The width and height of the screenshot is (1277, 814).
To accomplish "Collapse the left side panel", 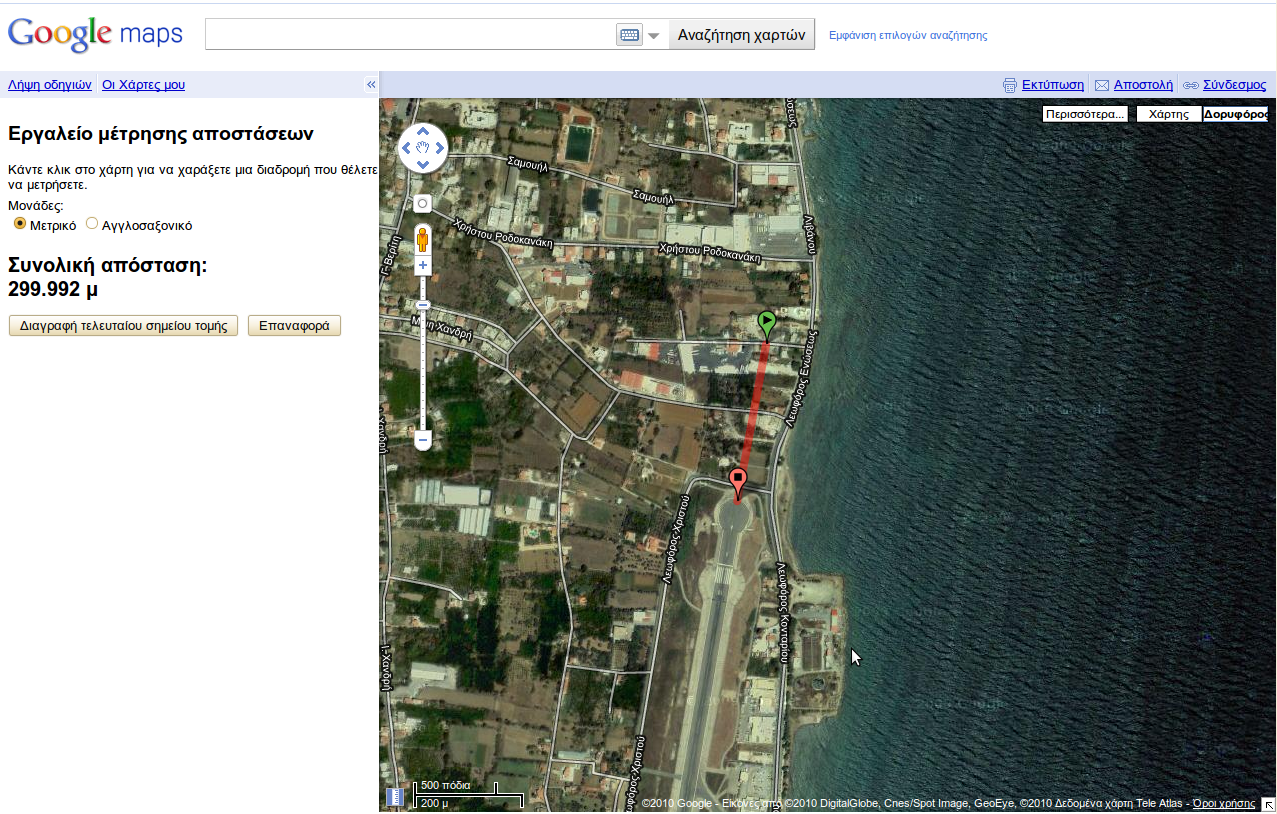I will (370, 85).
